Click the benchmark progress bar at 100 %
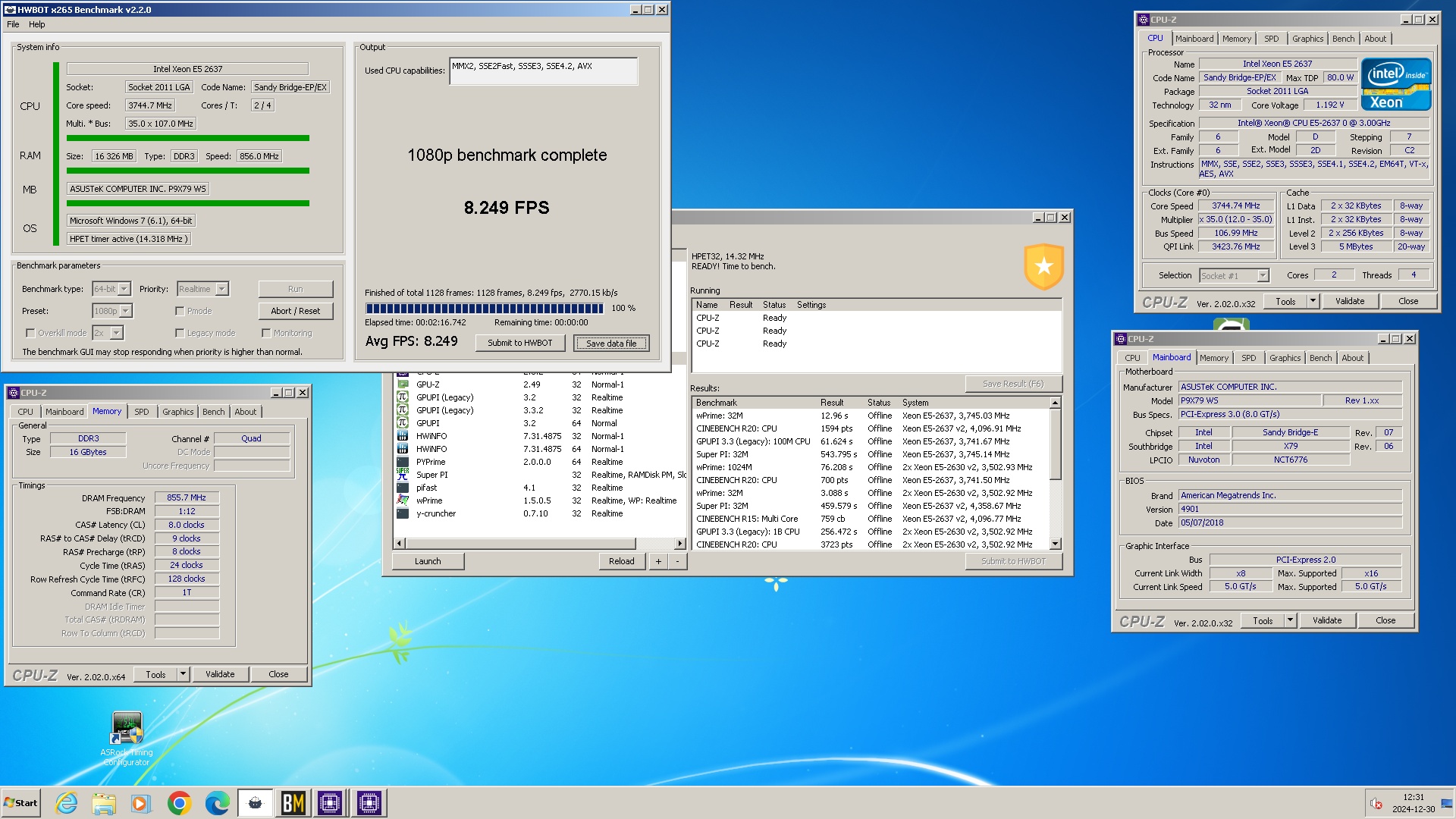Viewport: 1456px width, 819px height. [485, 308]
